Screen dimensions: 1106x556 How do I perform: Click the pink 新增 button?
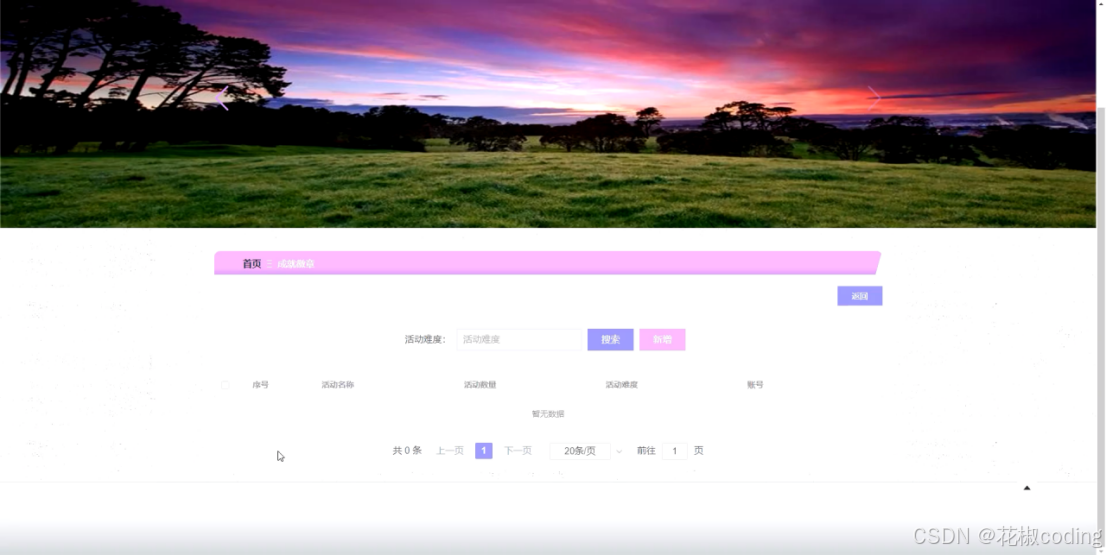tap(662, 339)
